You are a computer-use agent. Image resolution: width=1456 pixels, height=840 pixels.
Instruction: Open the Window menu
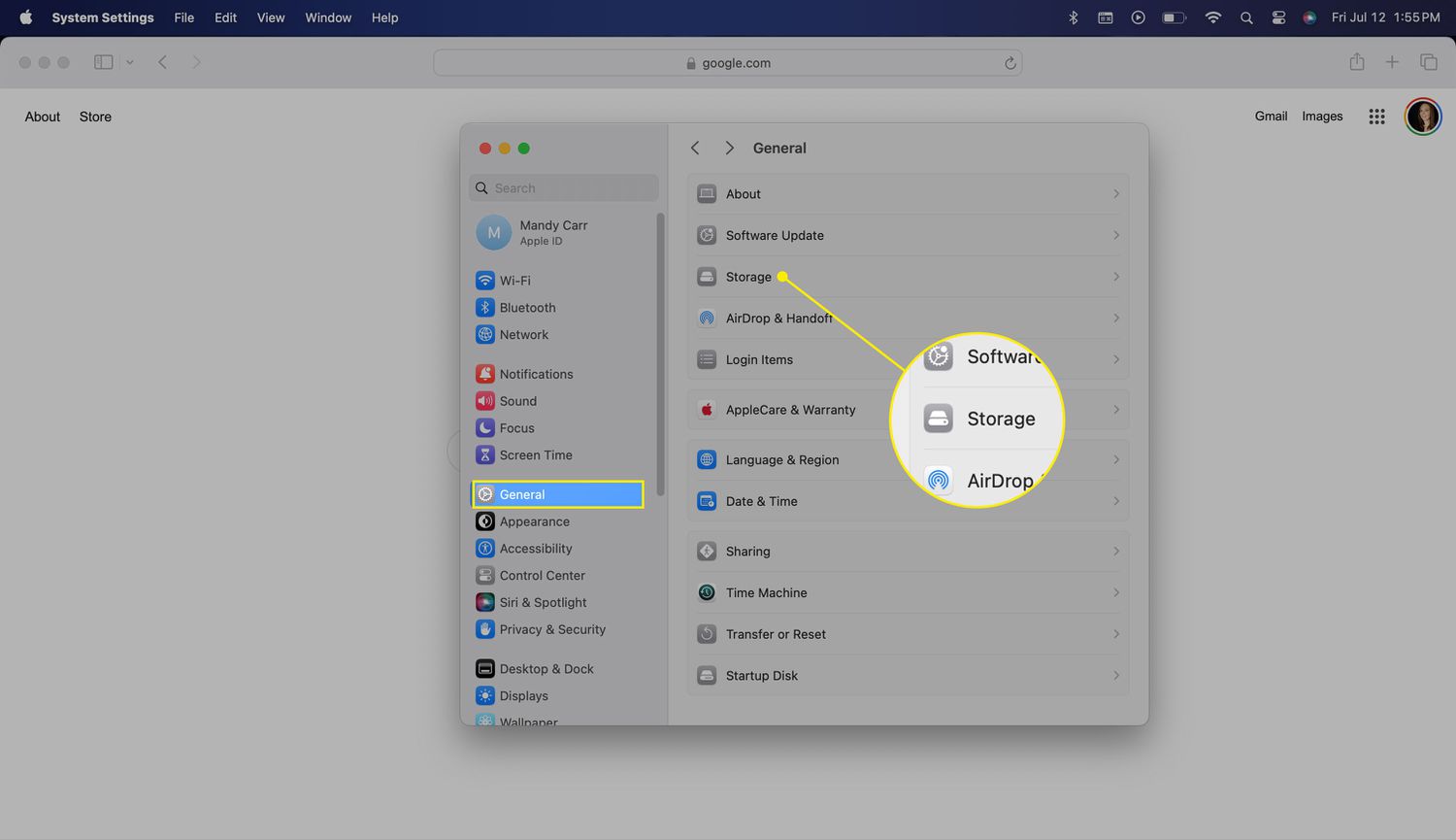[328, 17]
